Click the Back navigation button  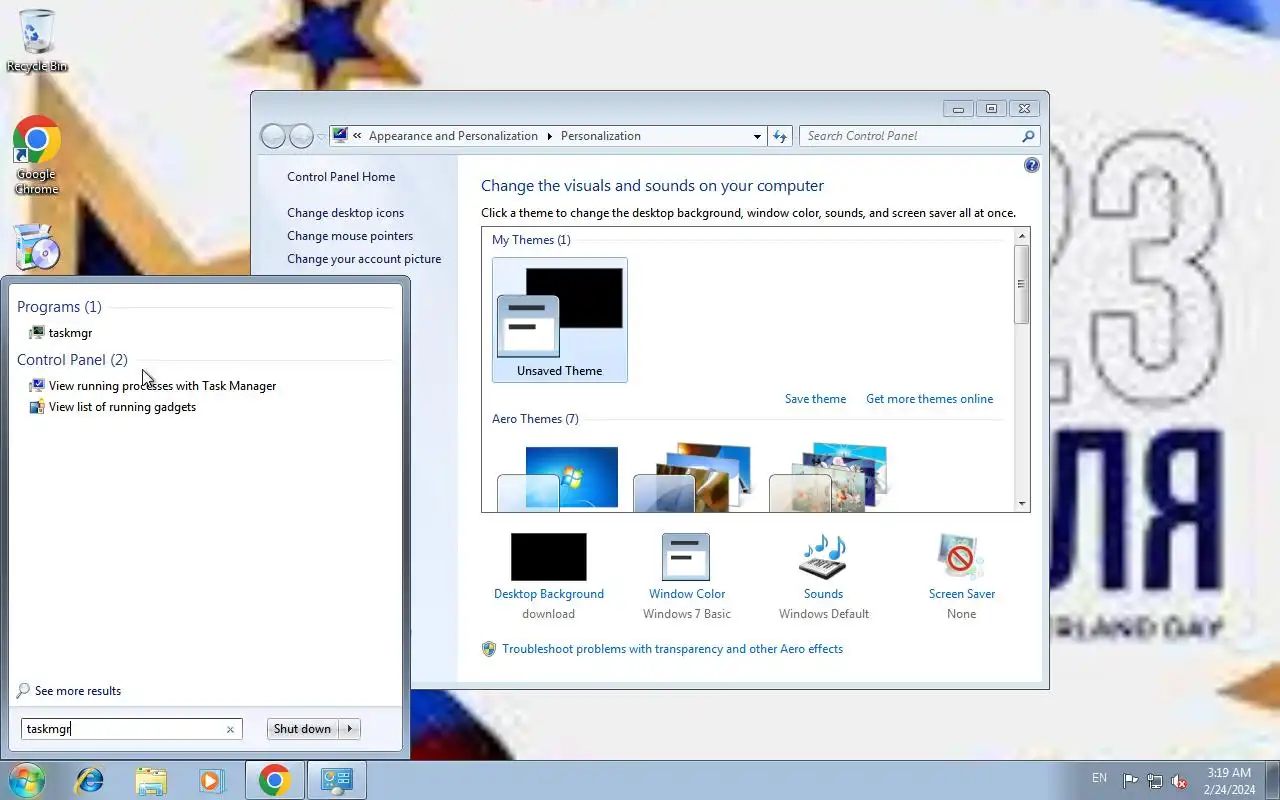(273, 136)
